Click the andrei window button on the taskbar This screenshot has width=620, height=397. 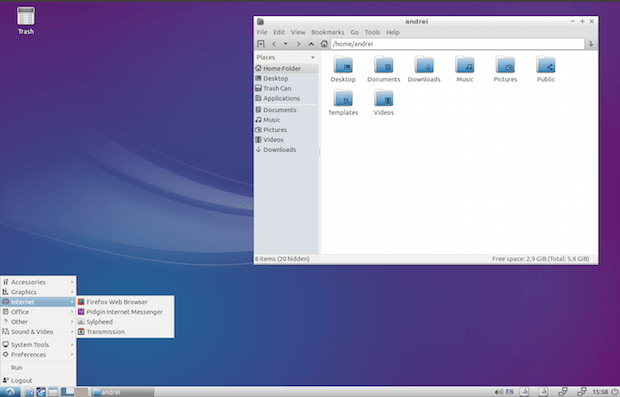(x=122, y=392)
